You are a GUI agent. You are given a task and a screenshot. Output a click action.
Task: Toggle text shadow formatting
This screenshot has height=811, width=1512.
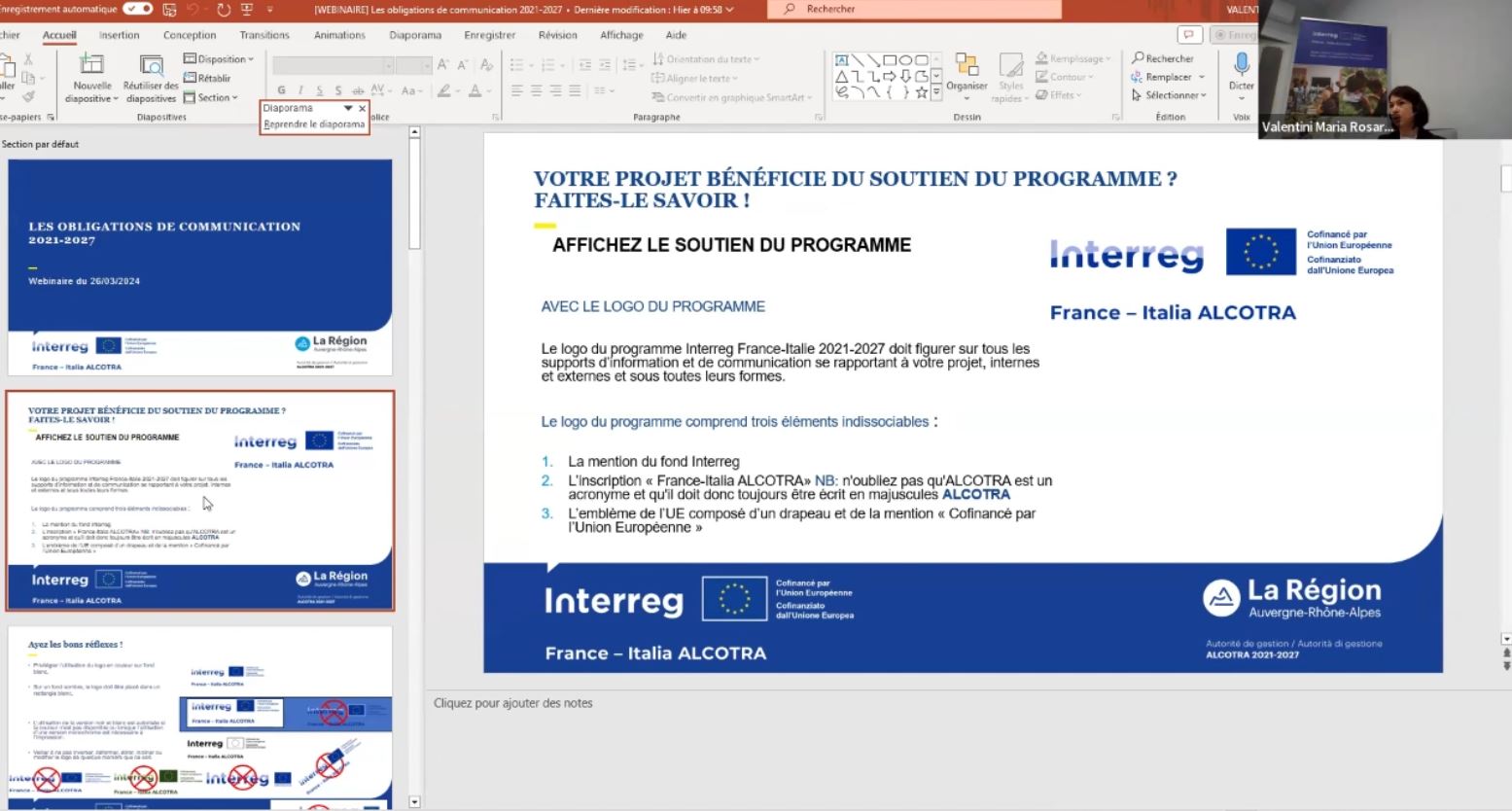coord(337,90)
